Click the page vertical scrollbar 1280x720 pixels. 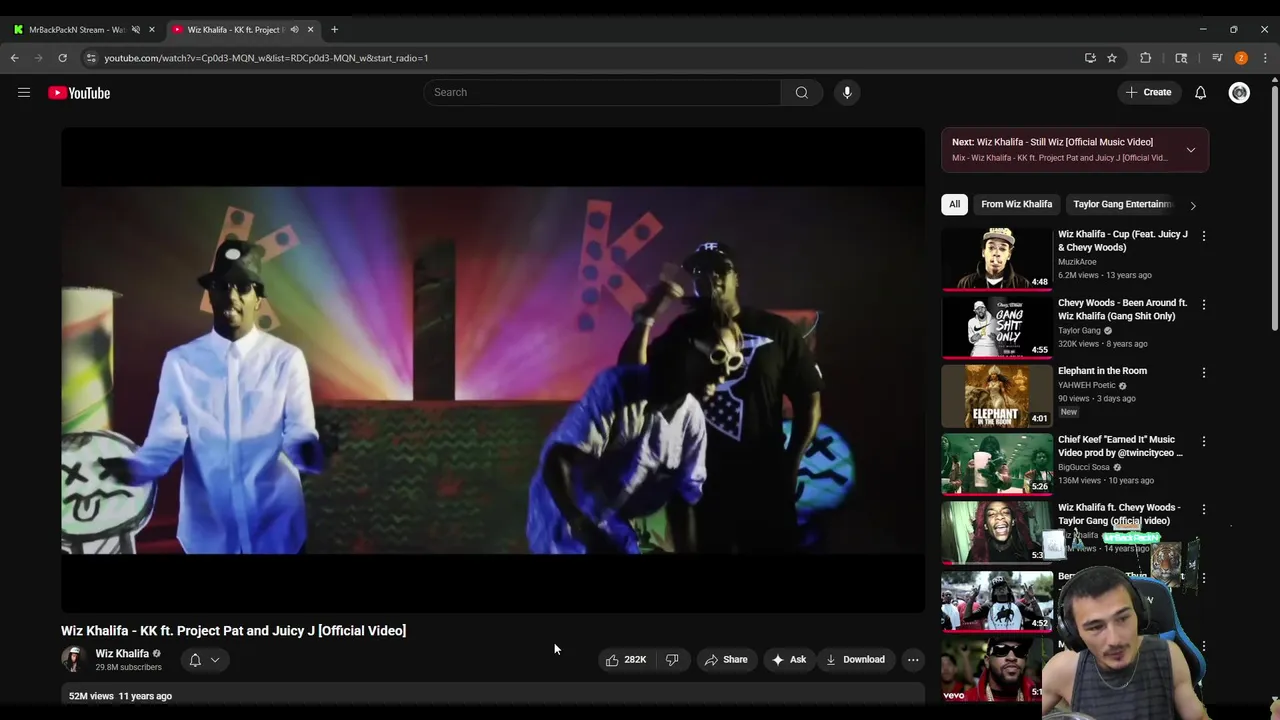coord(1275,208)
